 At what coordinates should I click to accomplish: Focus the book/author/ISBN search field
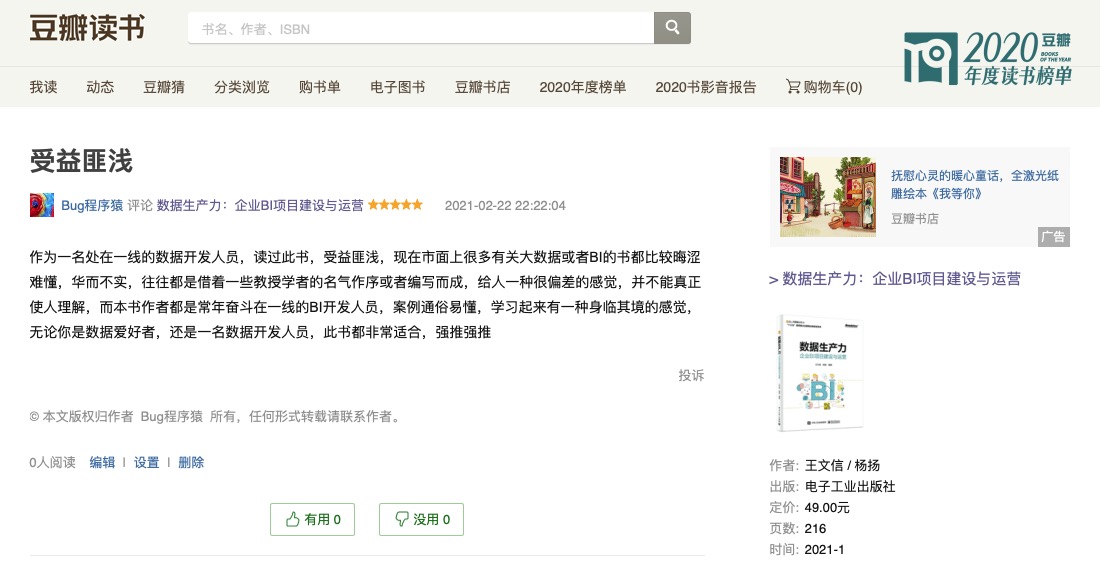pyautogui.click(x=421, y=28)
